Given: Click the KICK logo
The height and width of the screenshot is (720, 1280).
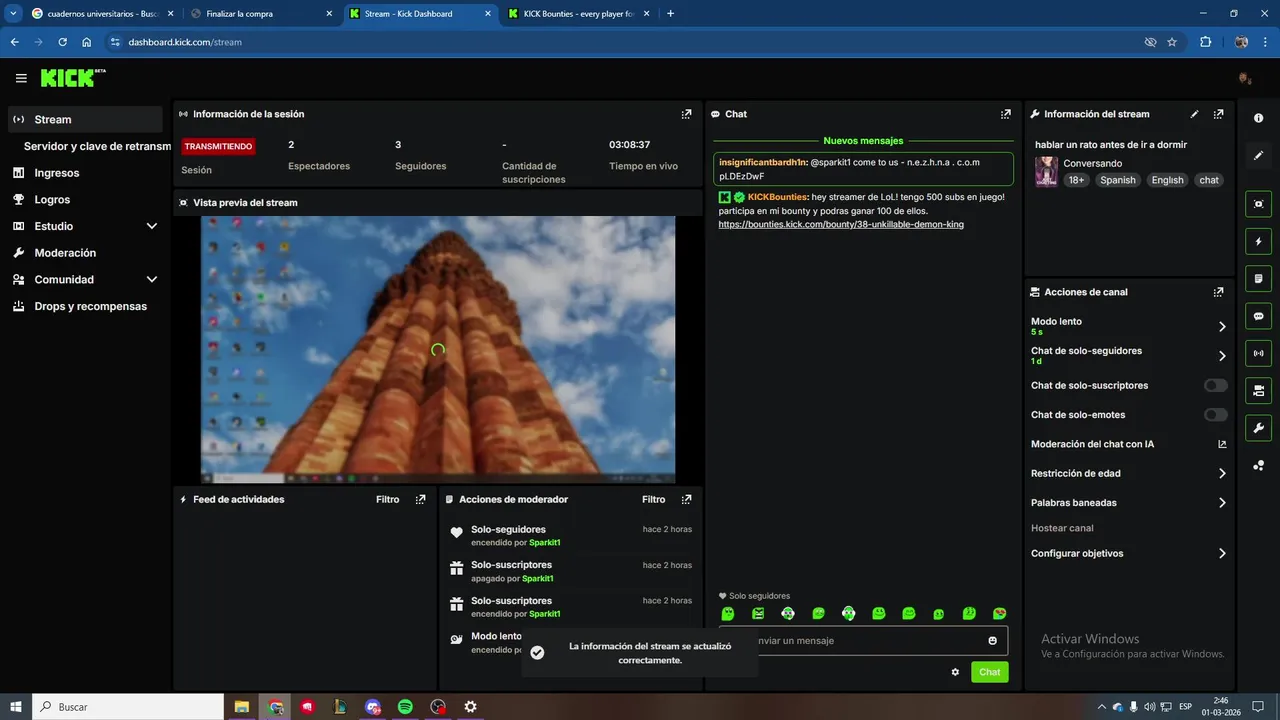Looking at the screenshot, I should [72, 78].
